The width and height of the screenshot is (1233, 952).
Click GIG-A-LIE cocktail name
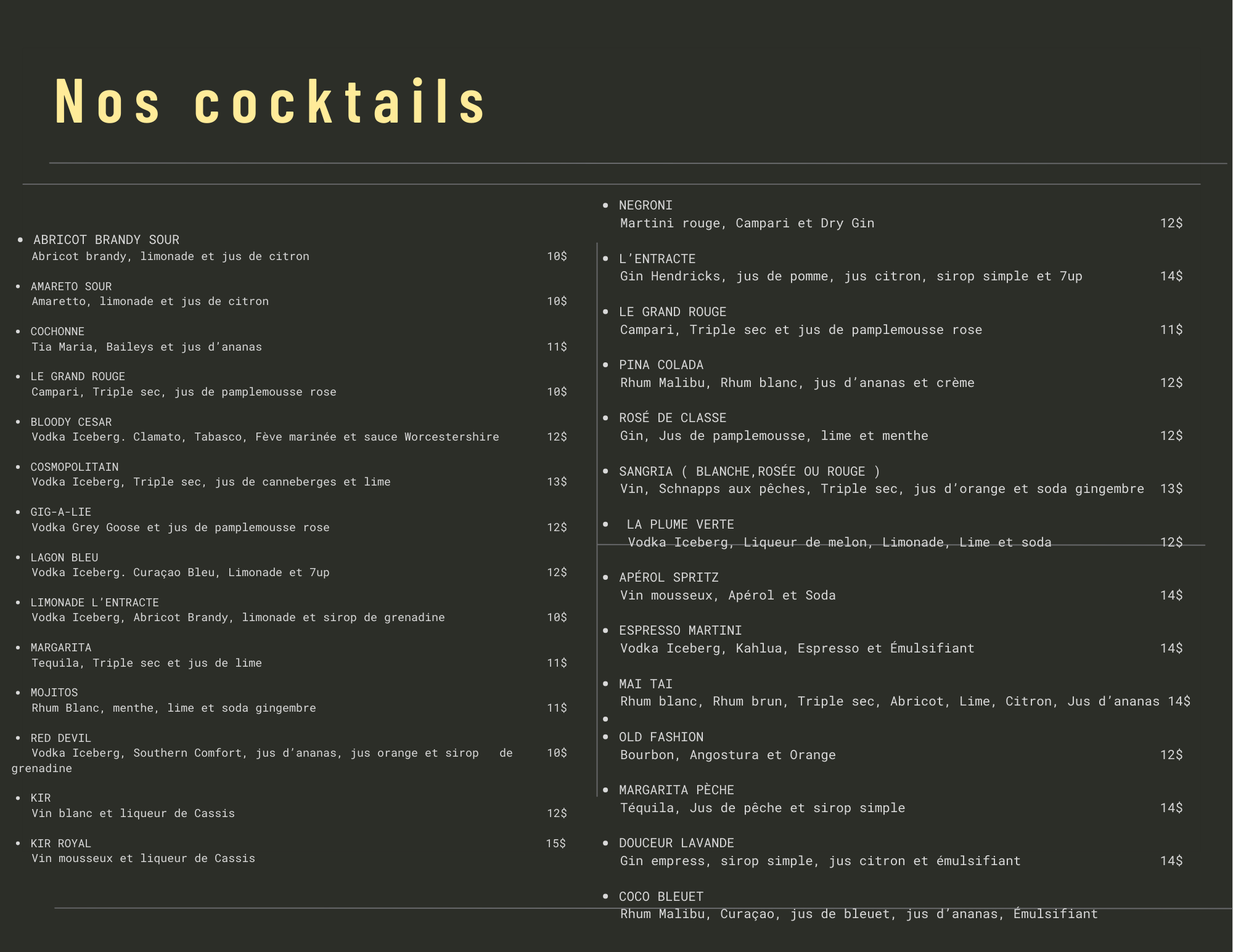60,512
